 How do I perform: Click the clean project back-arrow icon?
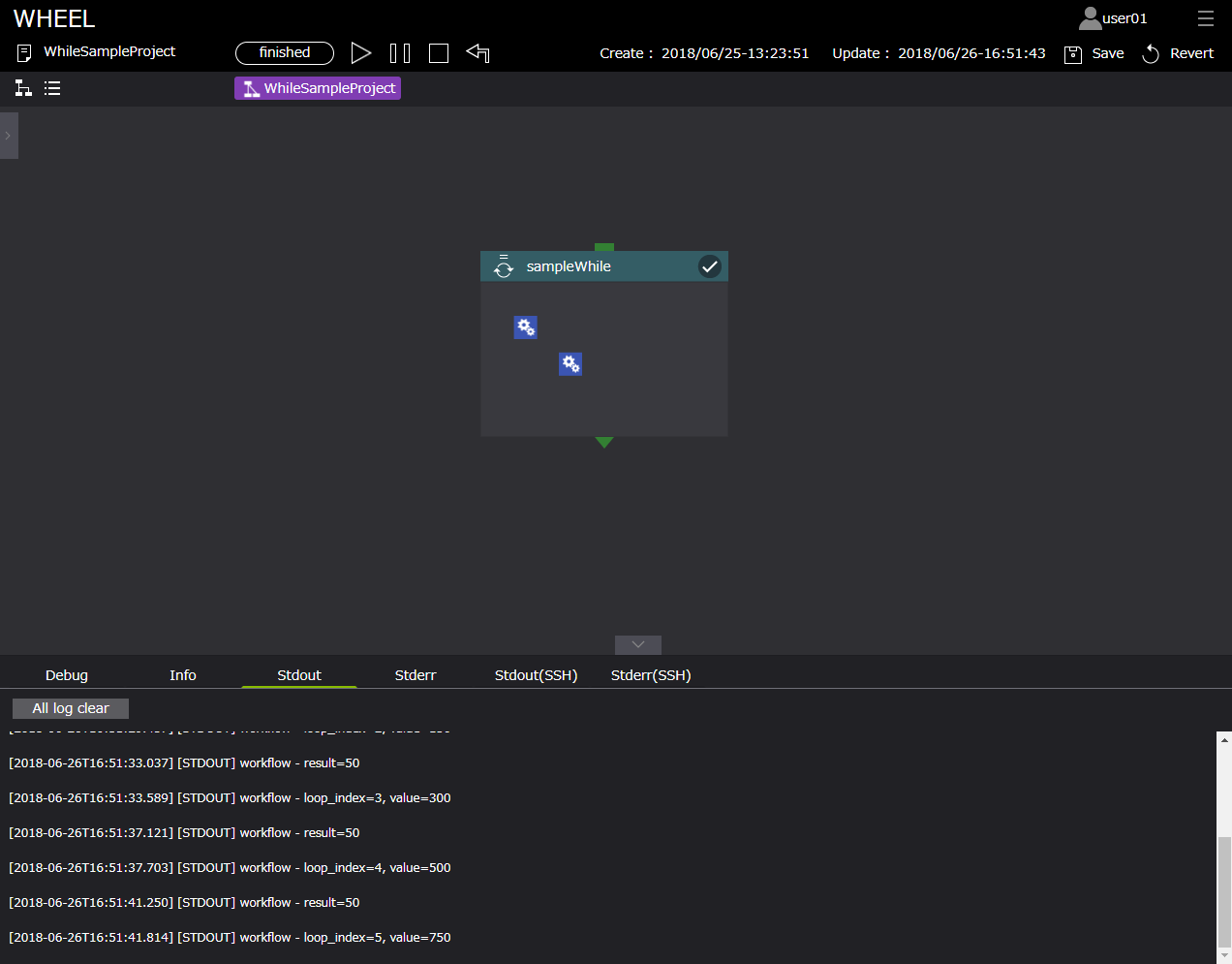[x=477, y=53]
